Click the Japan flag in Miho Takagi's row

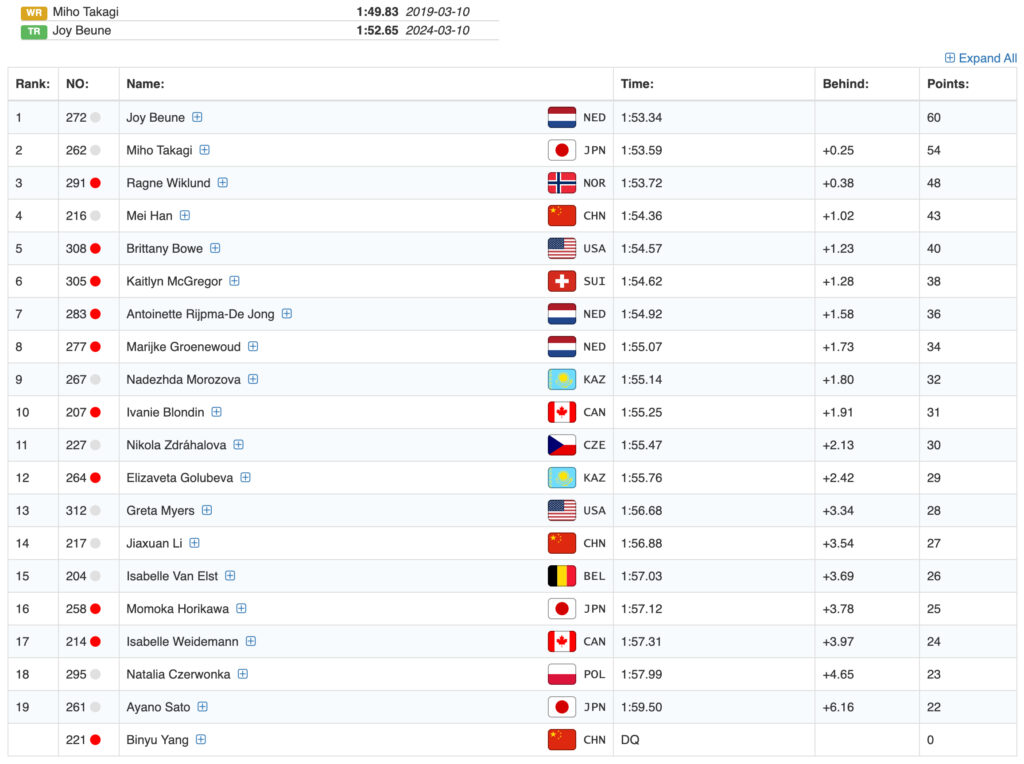(x=561, y=151)
